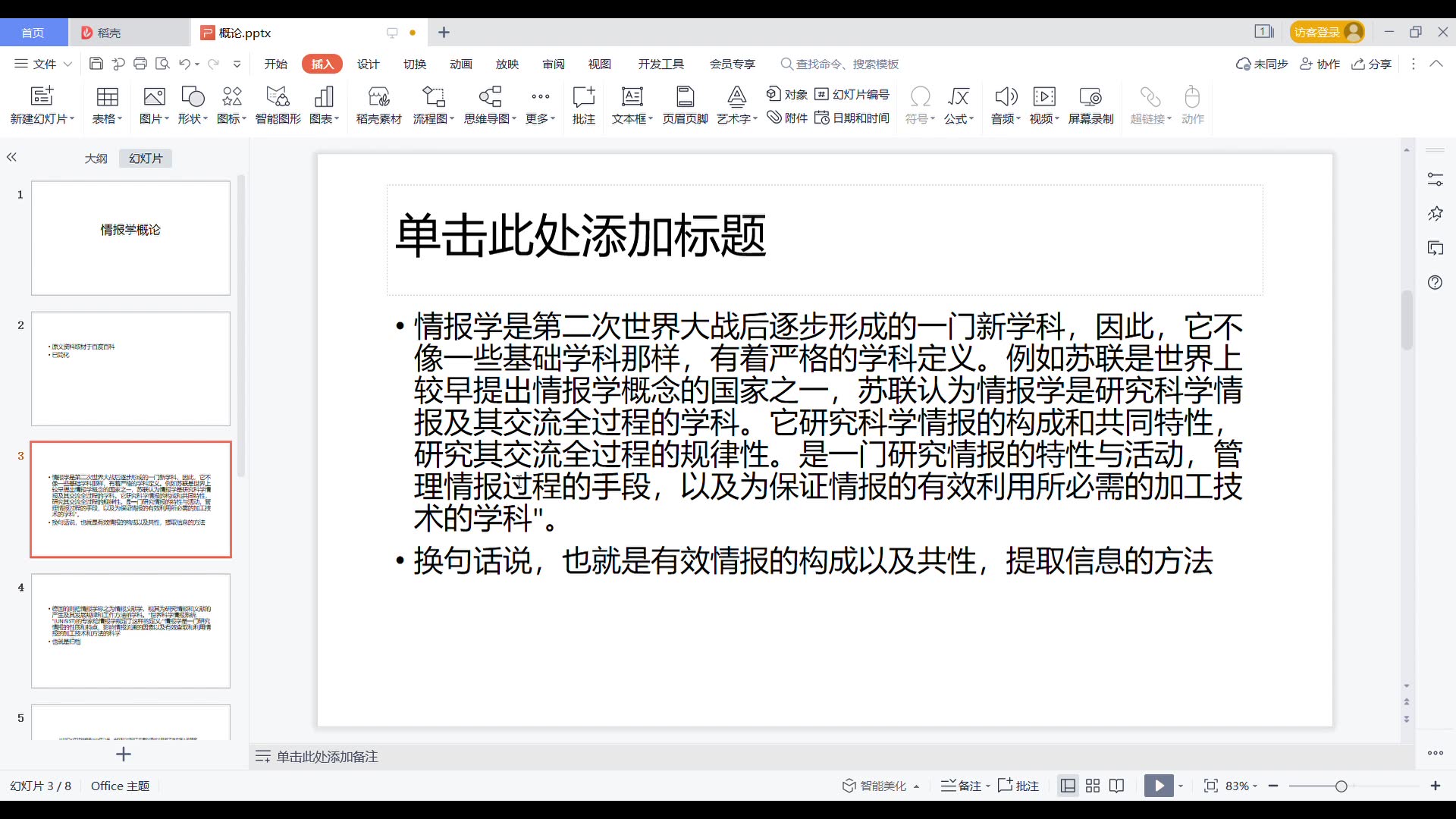
Task: Collapse the ribbon with the chevron
Action: 1436,64
